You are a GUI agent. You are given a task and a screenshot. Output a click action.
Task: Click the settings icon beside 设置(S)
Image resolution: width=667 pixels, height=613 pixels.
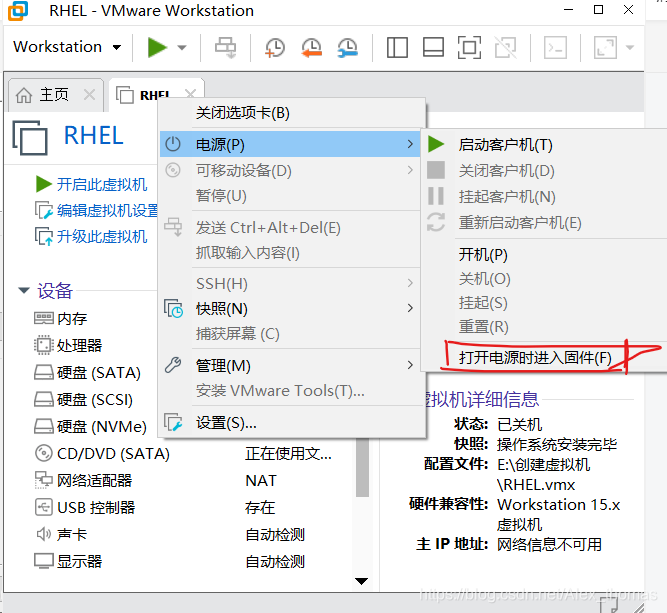click(174, 422)
